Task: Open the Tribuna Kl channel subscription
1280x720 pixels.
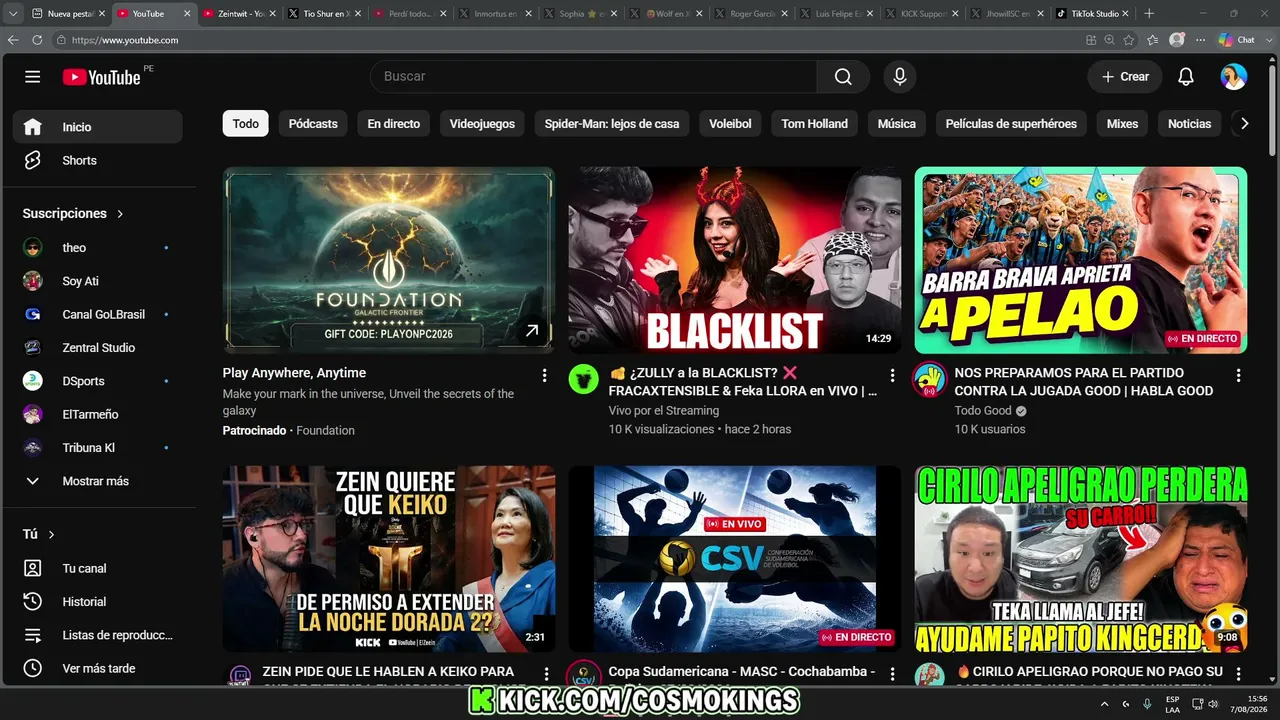Action: tap(98, 447)
